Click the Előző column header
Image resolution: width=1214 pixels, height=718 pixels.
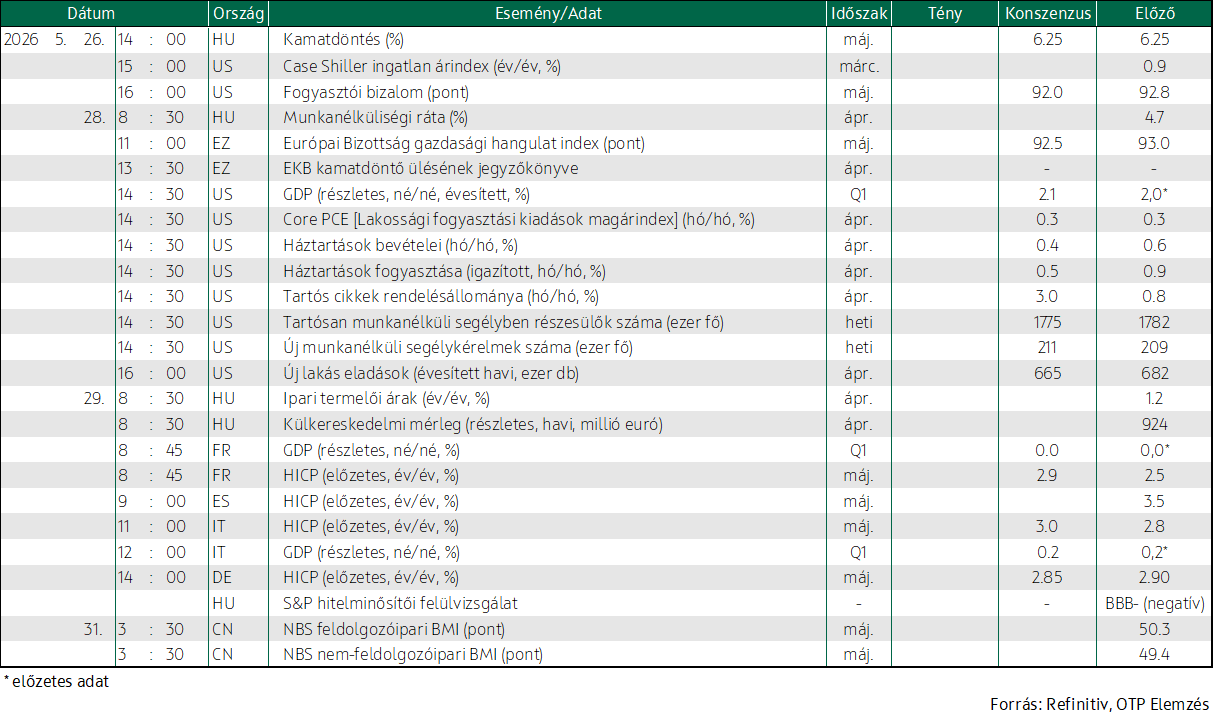tap(1155, 14)
